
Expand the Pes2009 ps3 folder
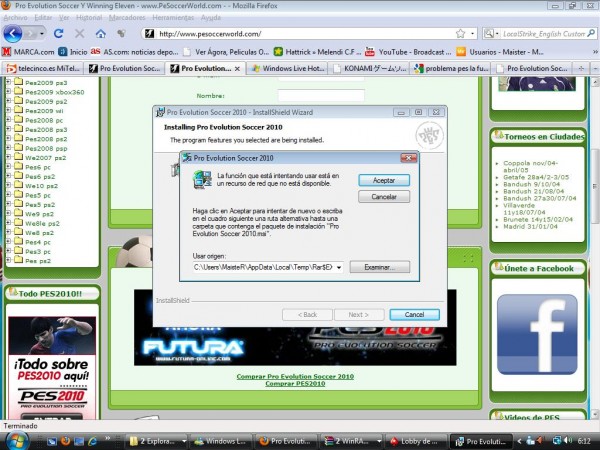click(x=8, y=82)
